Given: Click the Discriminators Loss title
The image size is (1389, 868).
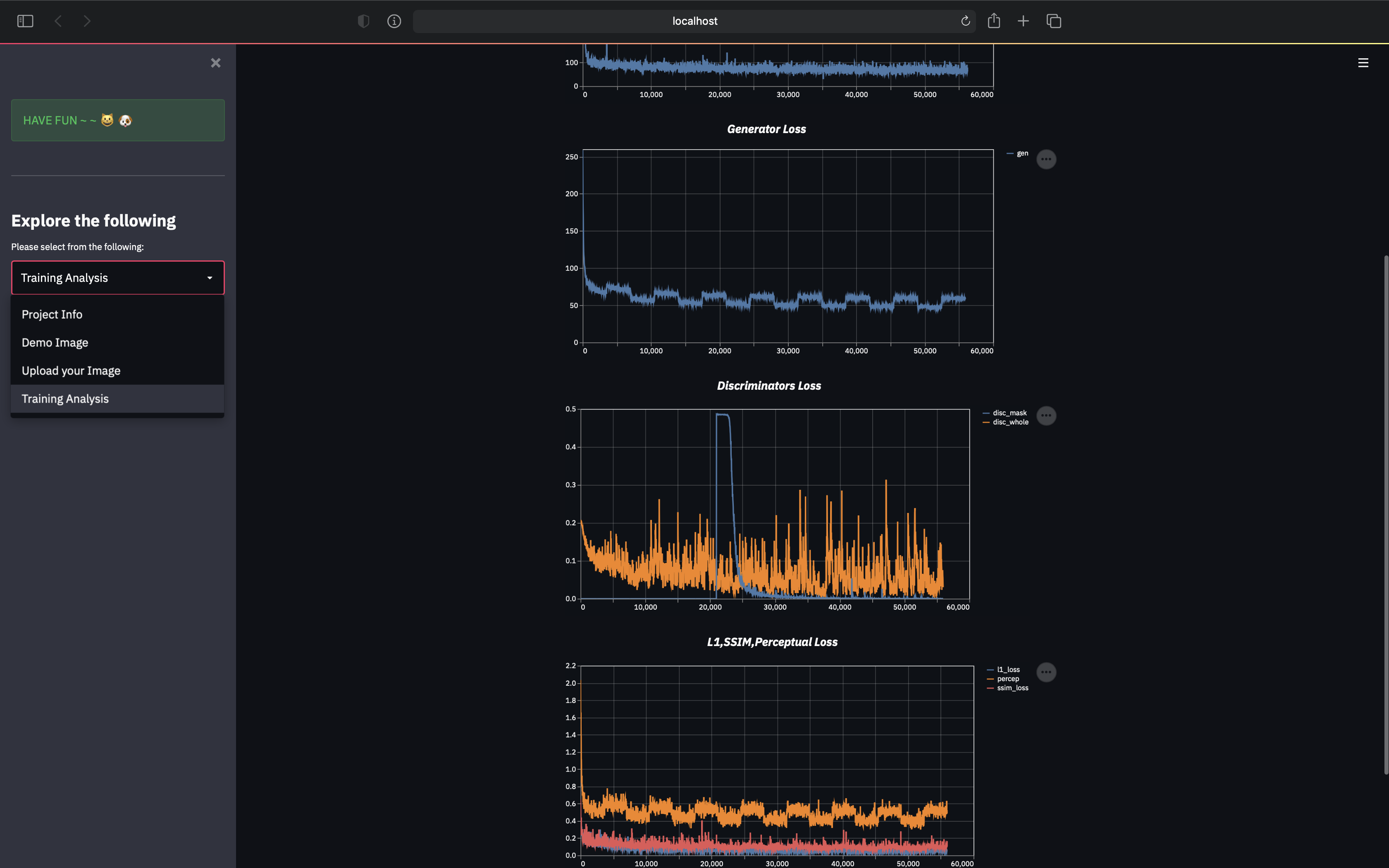Looking at the screenshot, I should tap(768, 386).
